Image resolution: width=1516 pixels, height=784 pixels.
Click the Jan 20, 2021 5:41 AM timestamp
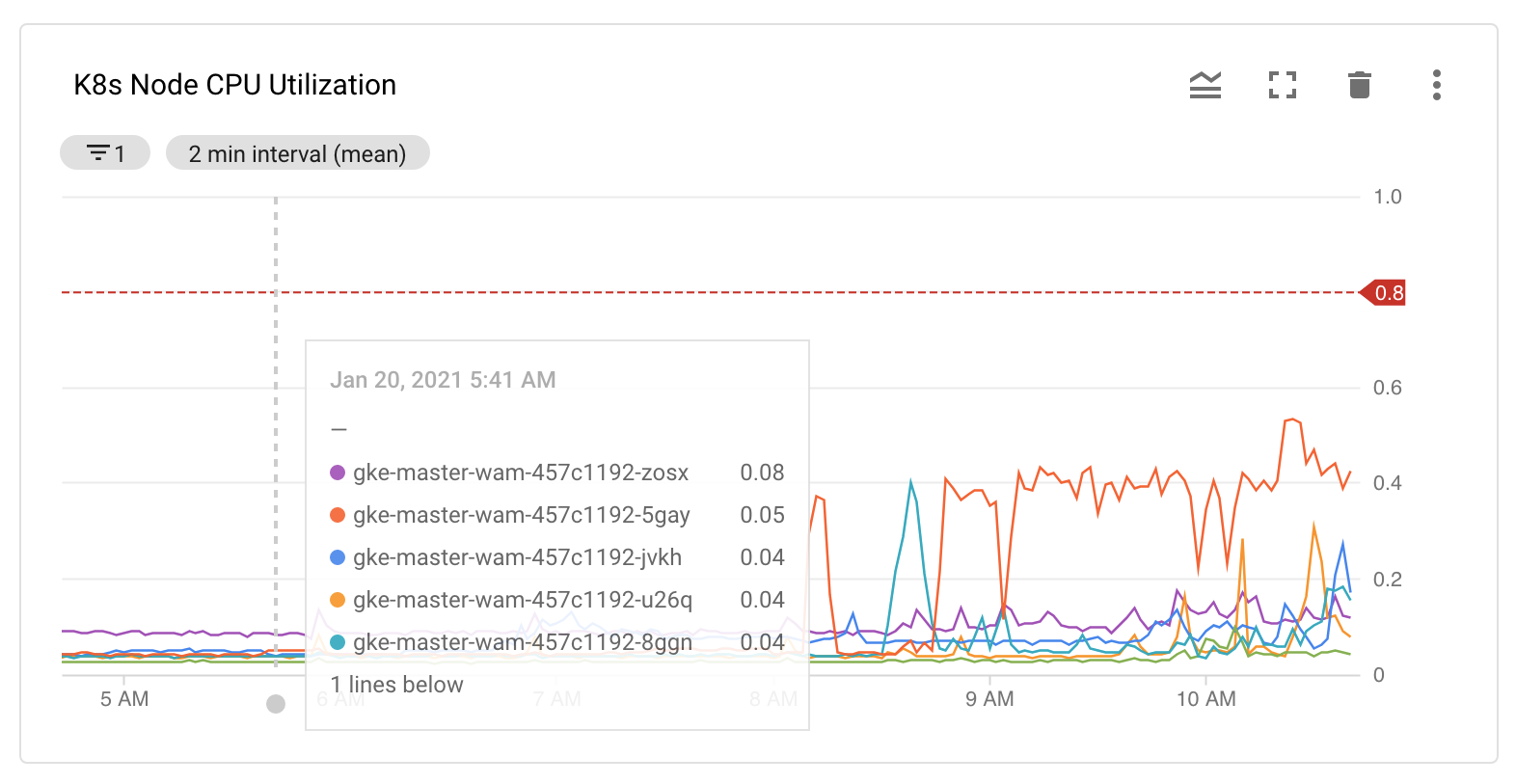(444, 379)
